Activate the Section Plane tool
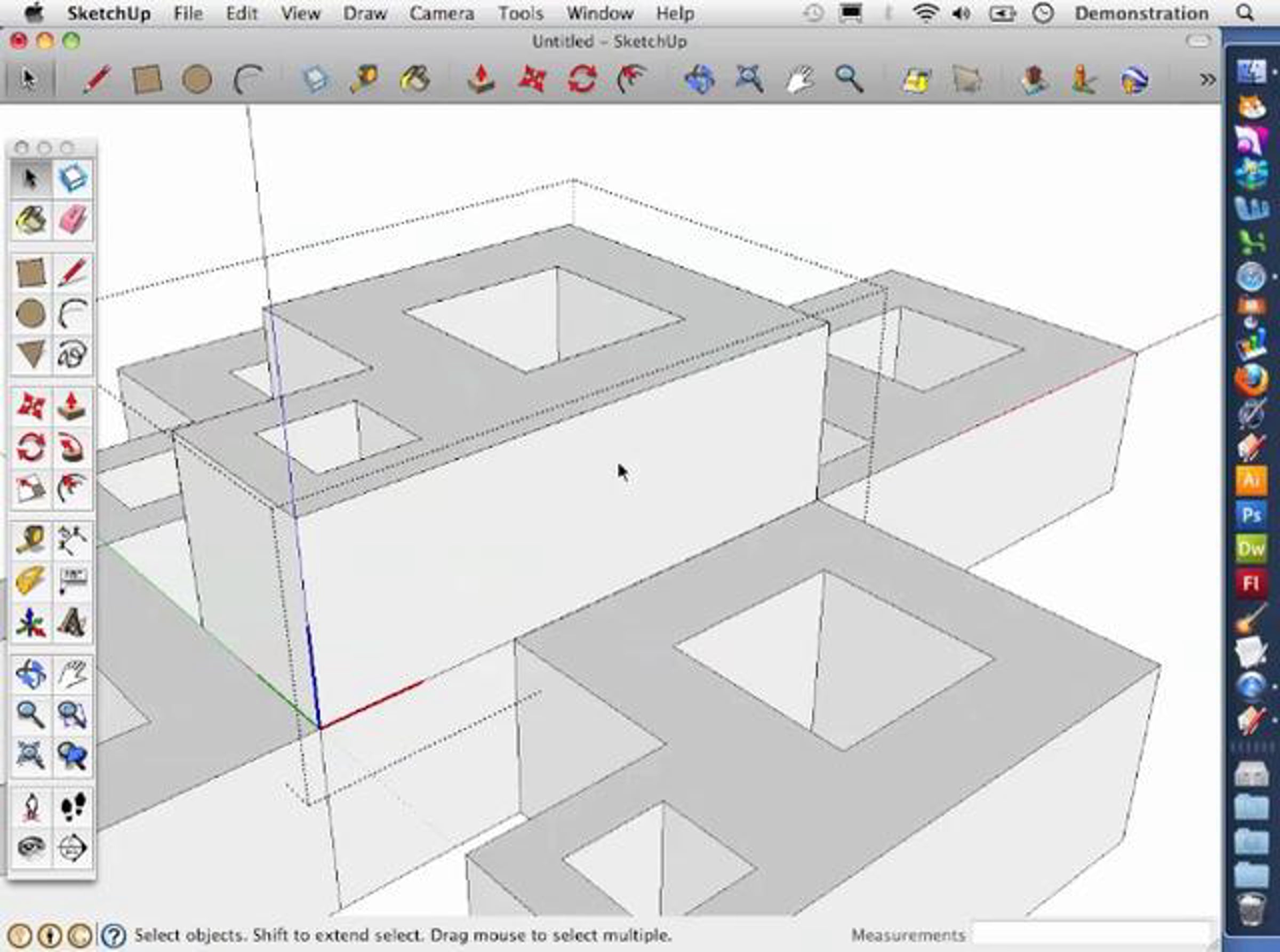 pos(73,847)
